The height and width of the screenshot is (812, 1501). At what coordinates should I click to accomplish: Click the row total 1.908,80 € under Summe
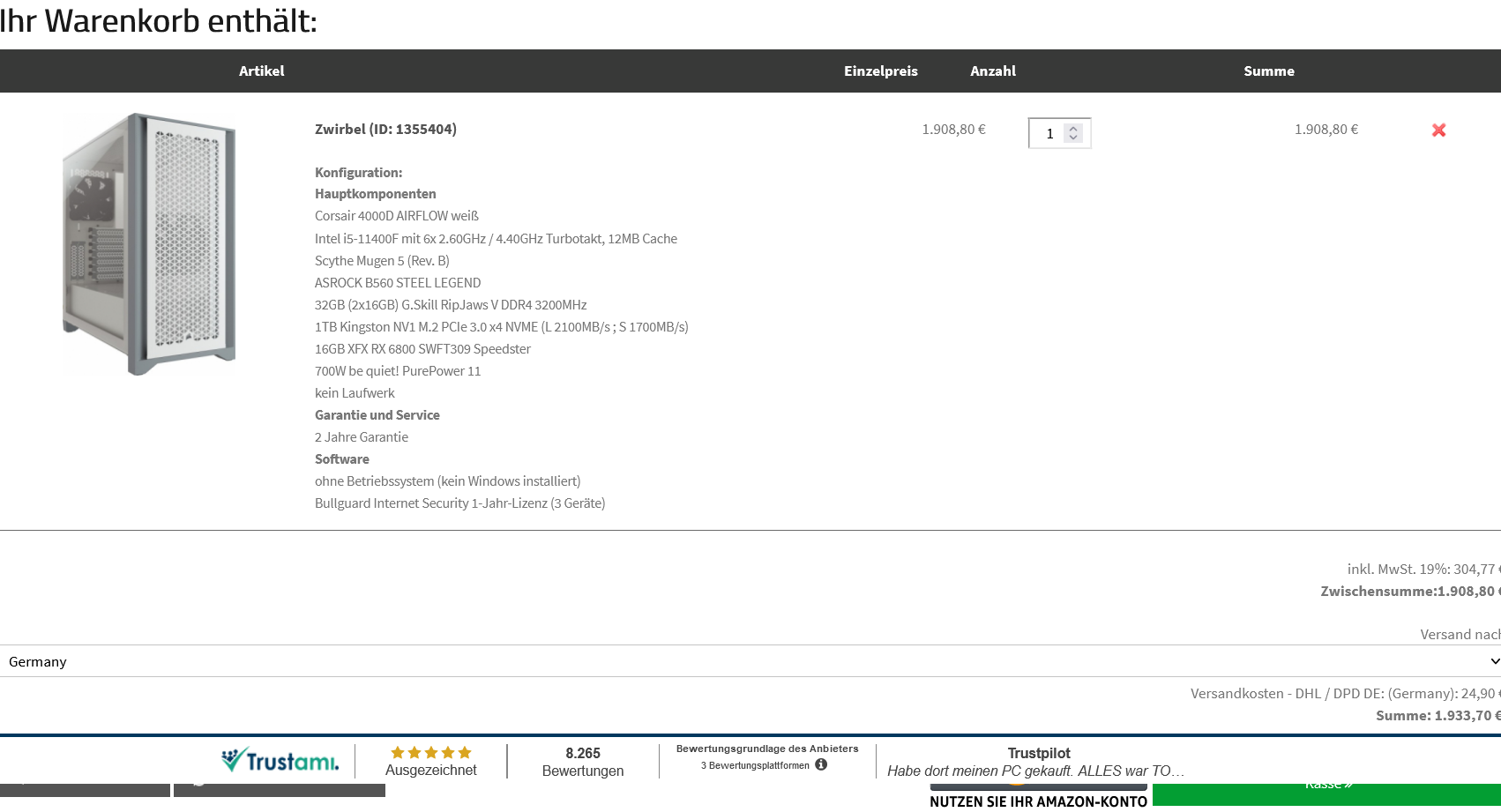pyautogui.click(x=1326, y=130)
